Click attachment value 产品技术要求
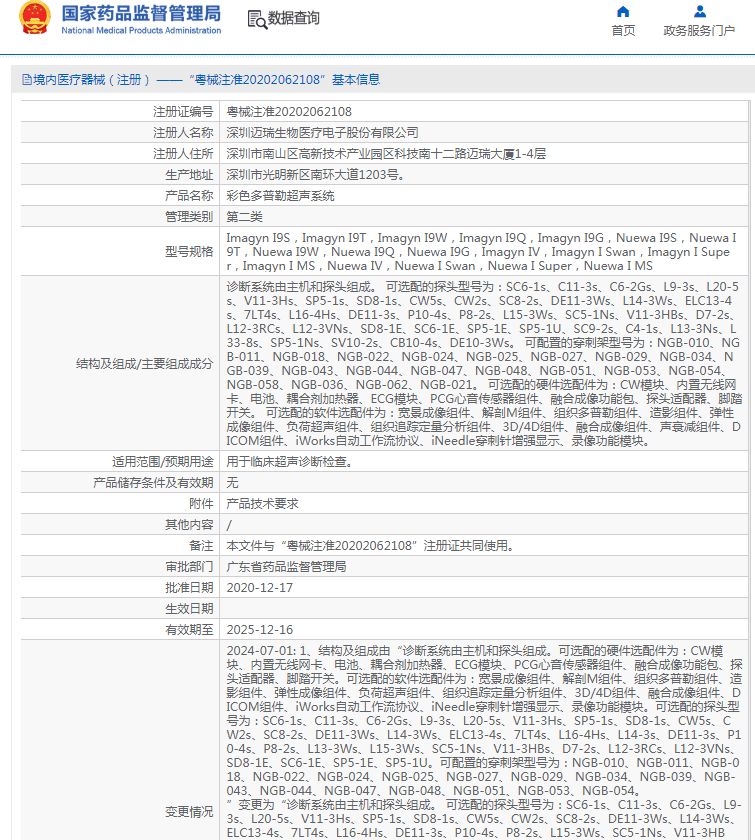Screen dimensions: 755x840 pyautogui.click(x=262, y=504)
